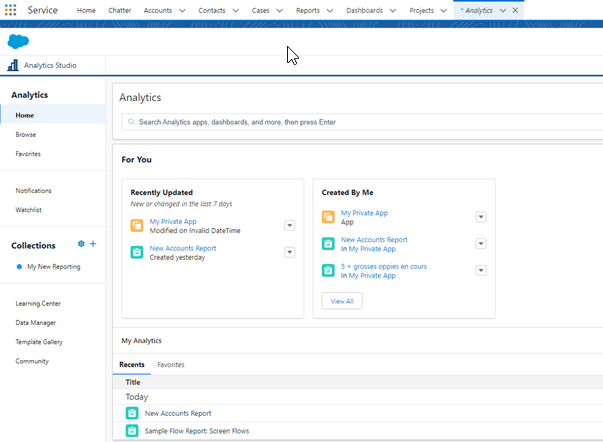Open the Cases nav tab
The width and height of the screenshot is (603, 442).
pos(260,10)
